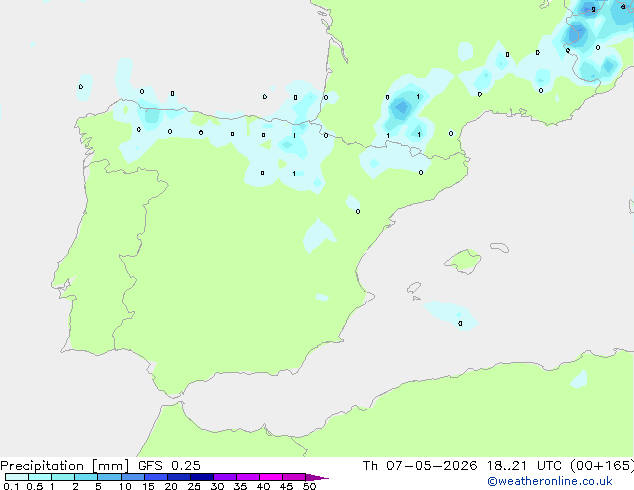634x490 pixels.
Task: Select the dark navy swatch between 25 and 30
Action: pyautogui.click(x=202, y=477)
